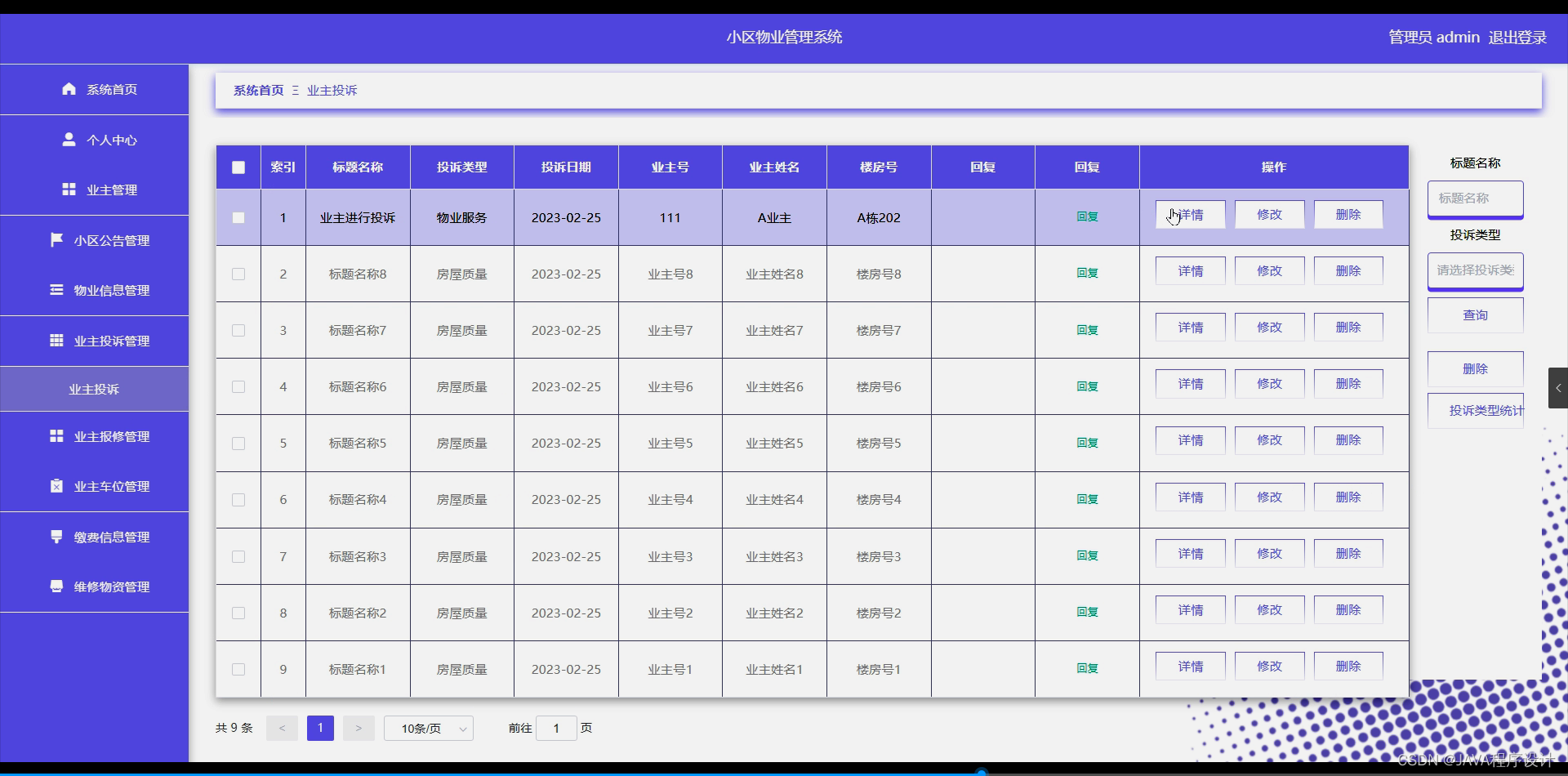Click 详情 for row 标题名称5
This screenshot has width=1568, height=776.
pos(1190,440)
